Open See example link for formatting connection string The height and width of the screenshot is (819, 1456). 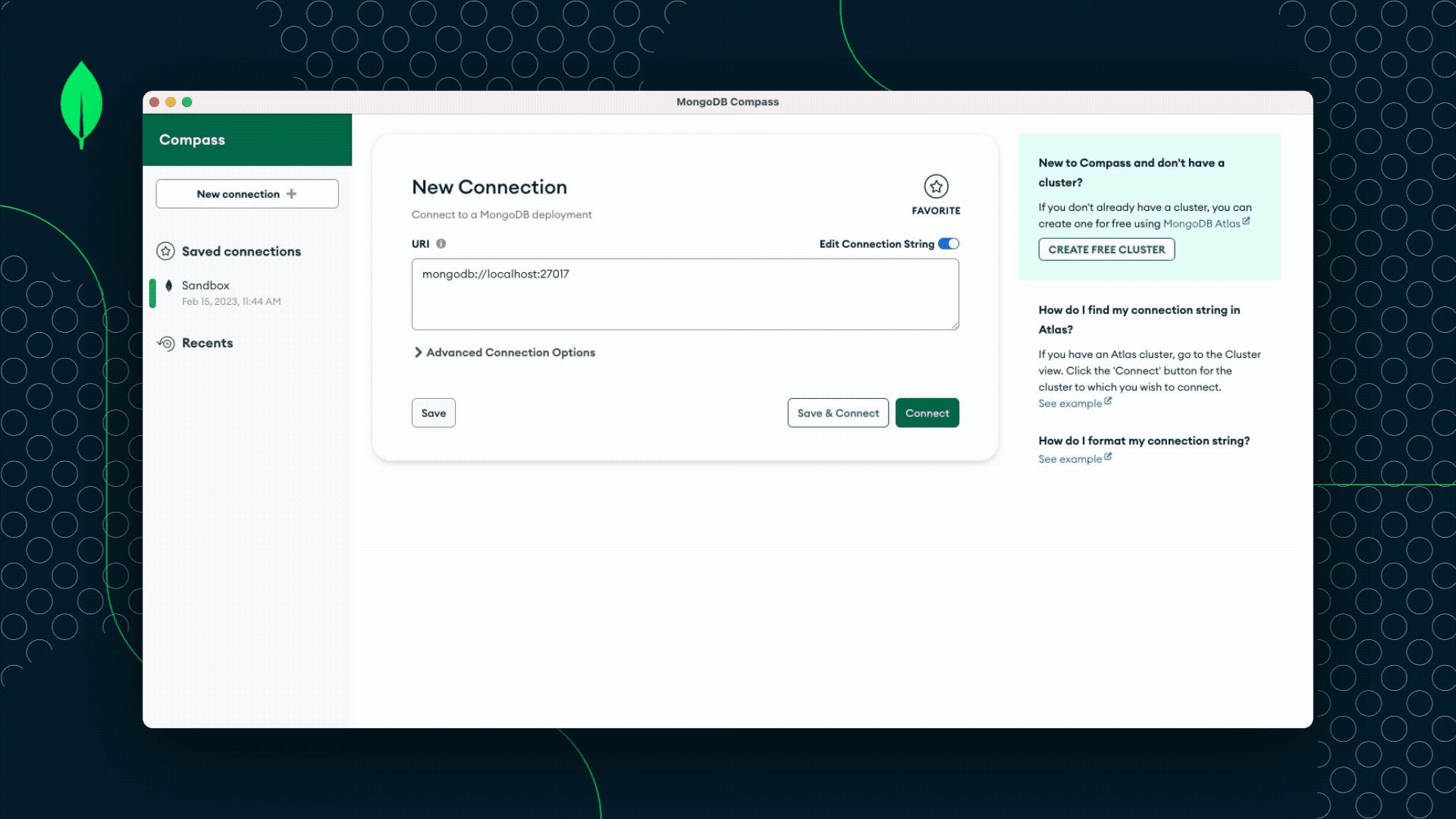click(x=1070, y=460)
